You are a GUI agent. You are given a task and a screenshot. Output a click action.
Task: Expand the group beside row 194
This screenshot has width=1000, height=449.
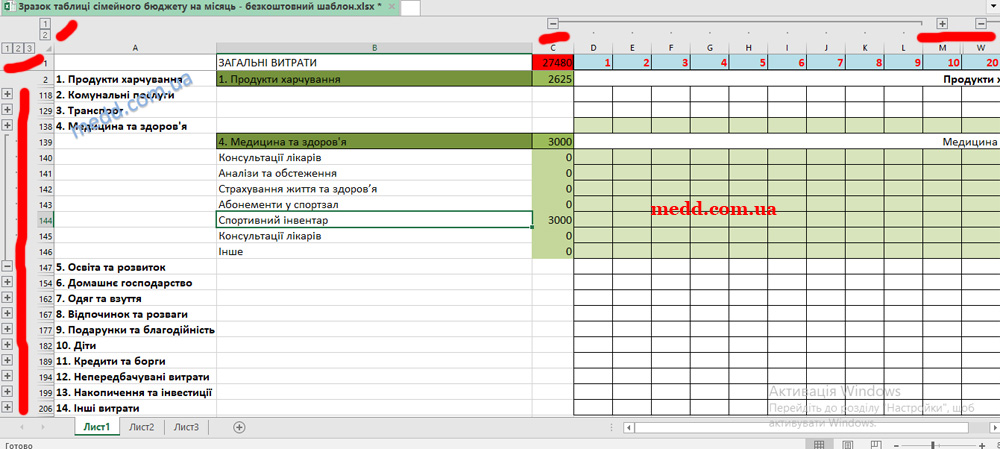coord(8,376)
